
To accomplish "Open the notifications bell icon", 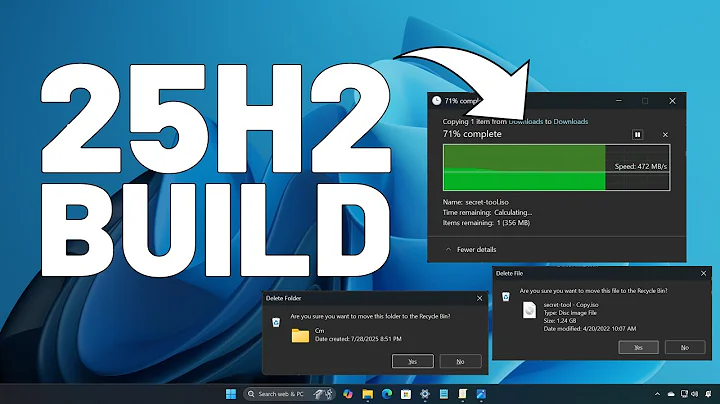I will pos(709,394).
